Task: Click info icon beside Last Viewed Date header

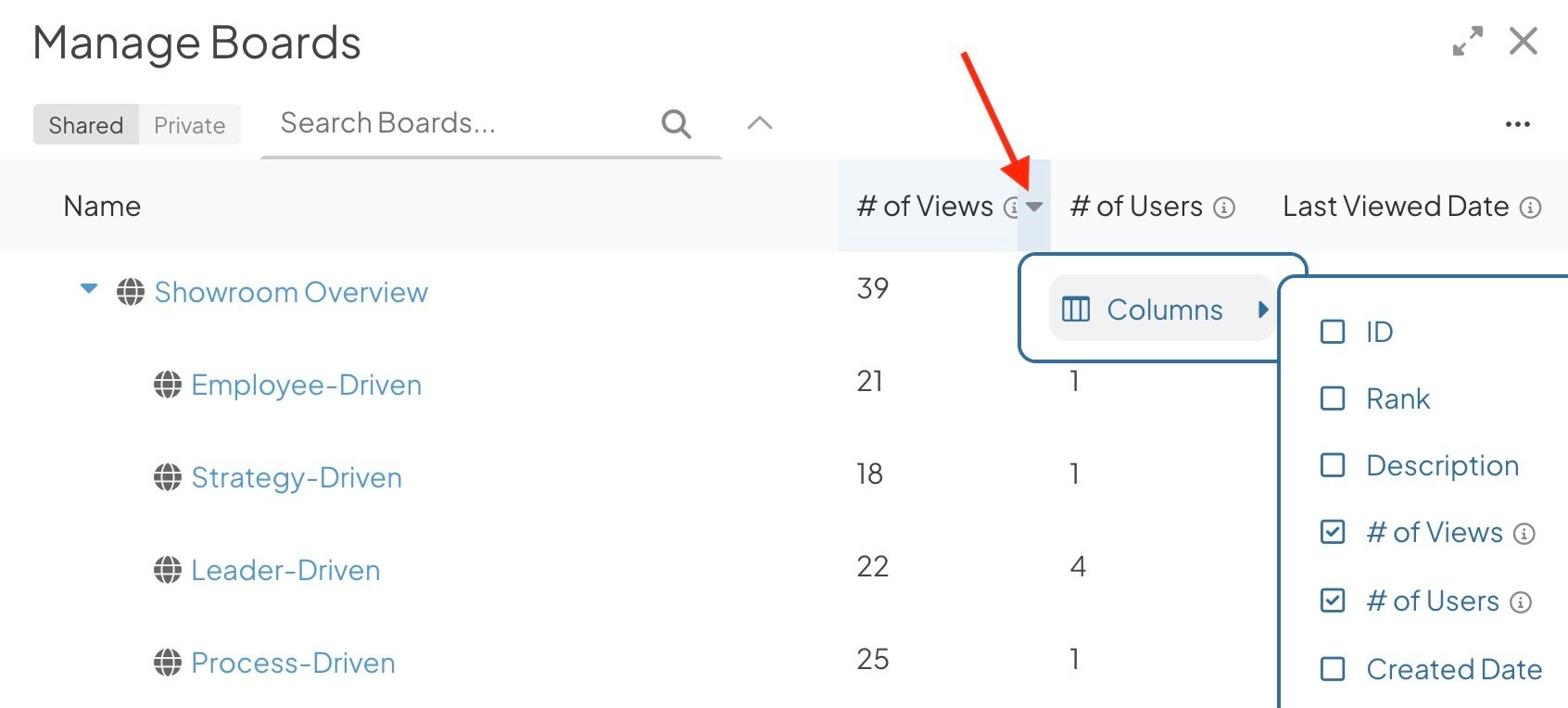Action: [x=1531, y=208]
